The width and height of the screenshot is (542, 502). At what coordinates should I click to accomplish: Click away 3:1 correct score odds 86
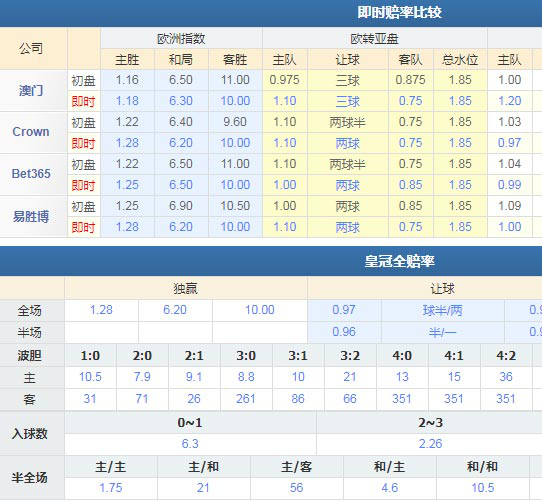click(x=298, y=399)
